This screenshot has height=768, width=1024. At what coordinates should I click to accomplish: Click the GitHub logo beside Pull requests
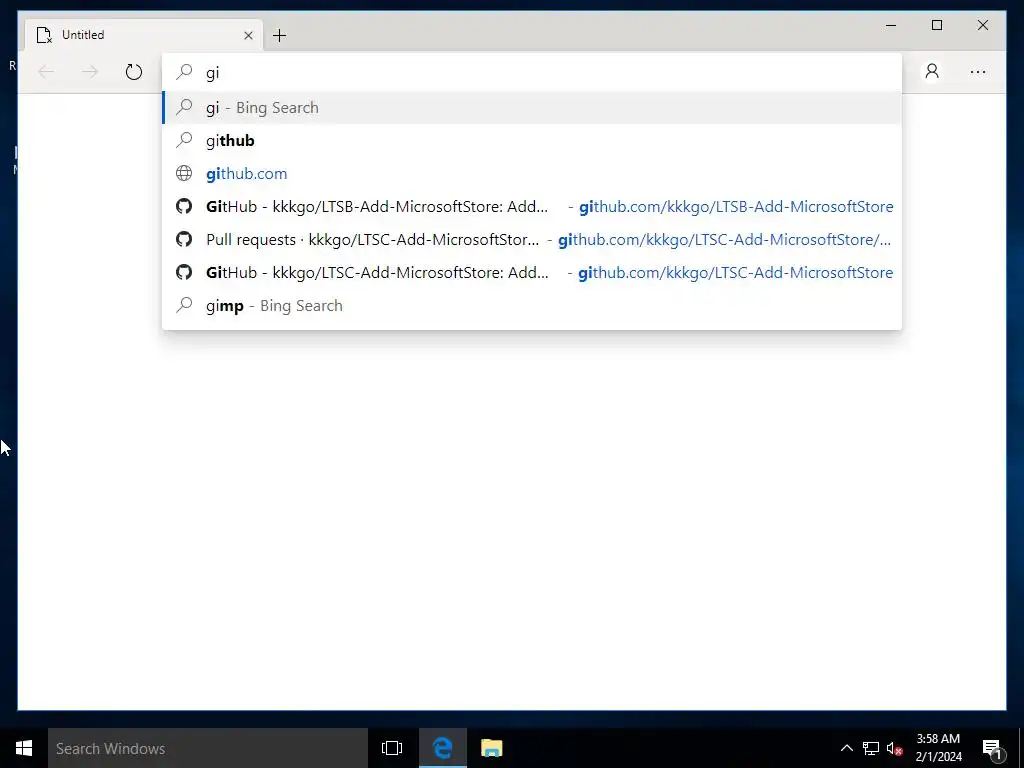(x=184, y=240)
